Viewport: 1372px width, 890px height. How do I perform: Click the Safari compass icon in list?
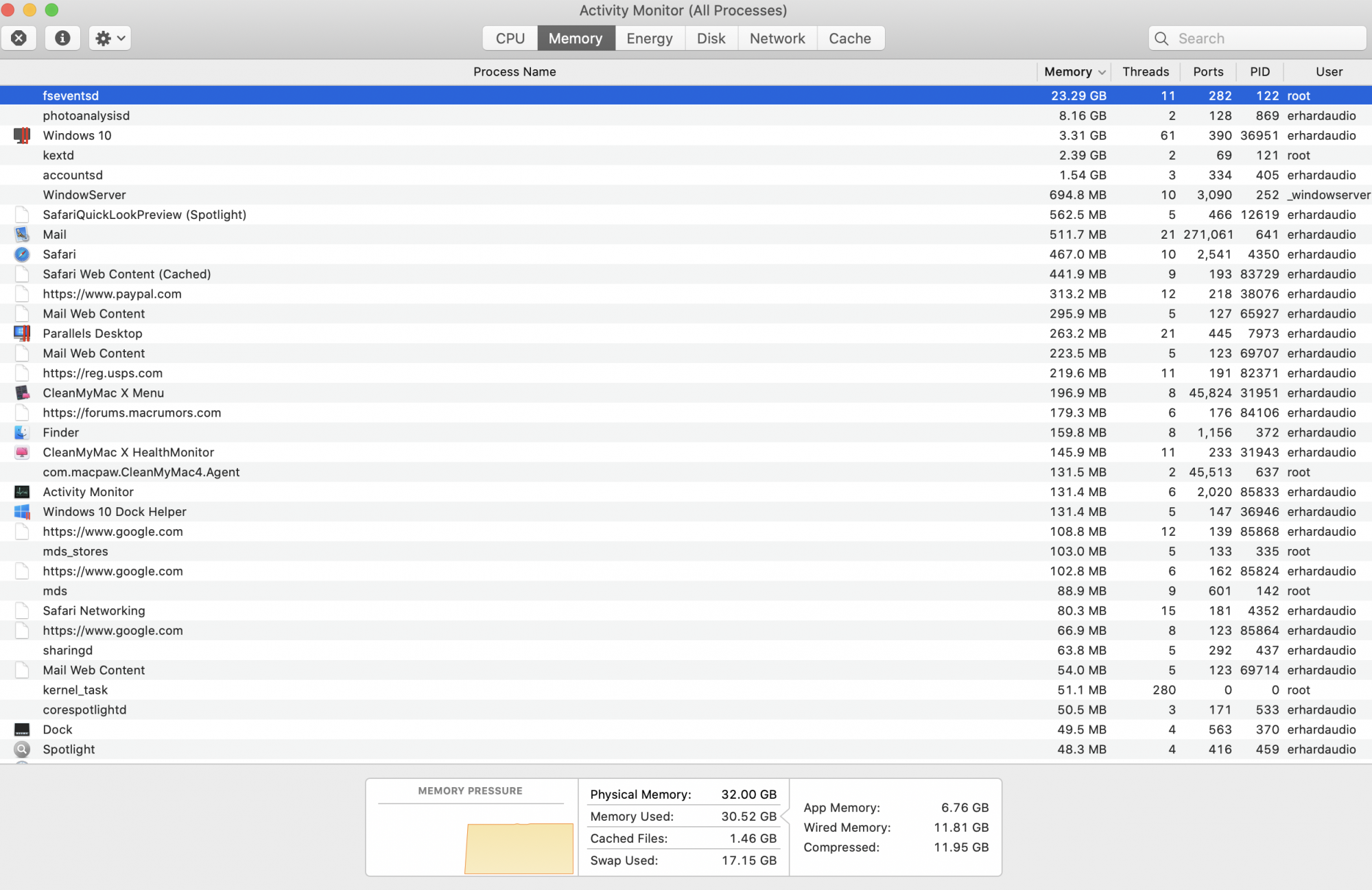[22, 255]
